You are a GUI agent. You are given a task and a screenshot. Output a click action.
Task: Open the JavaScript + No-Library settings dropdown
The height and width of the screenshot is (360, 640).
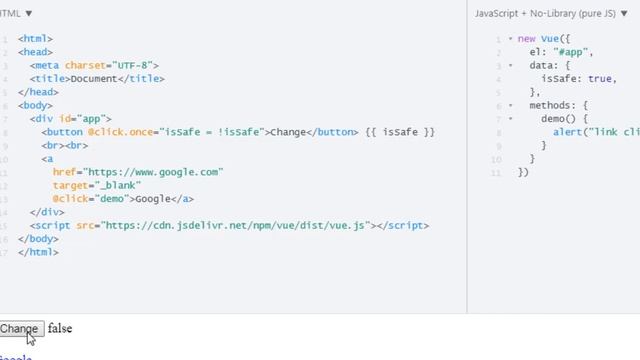pos(624,13)
